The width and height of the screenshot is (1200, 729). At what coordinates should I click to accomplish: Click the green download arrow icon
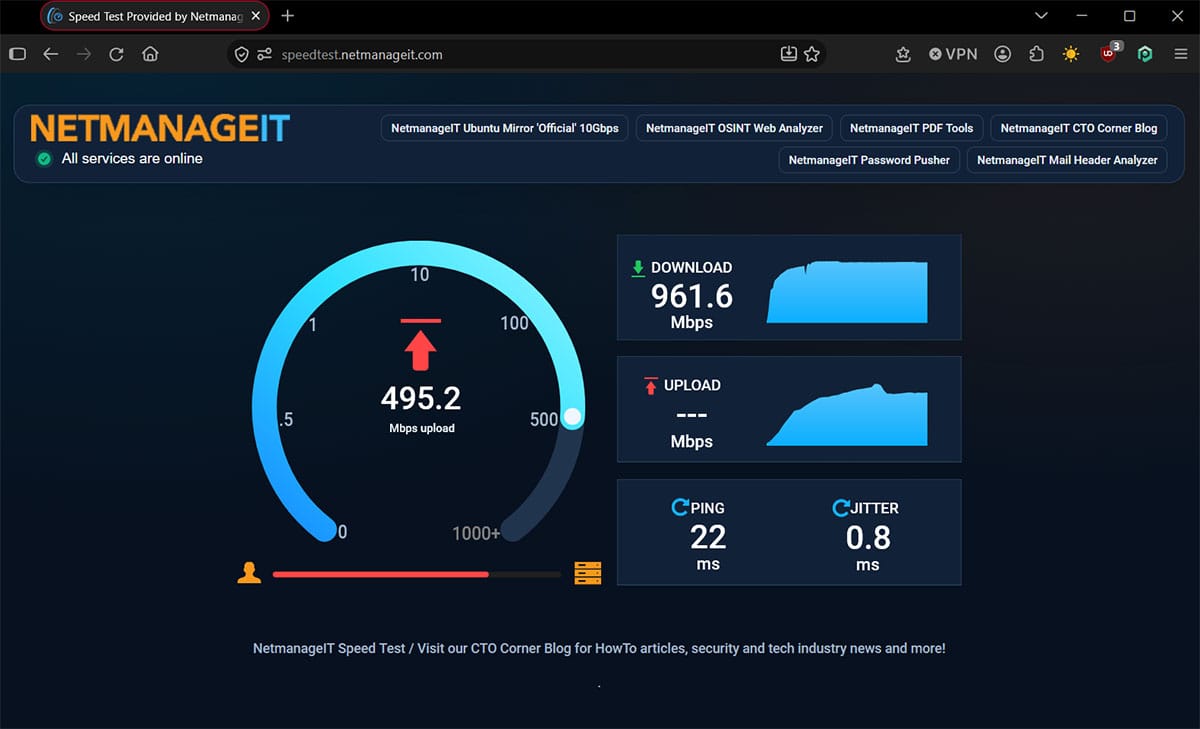(638, 268)
